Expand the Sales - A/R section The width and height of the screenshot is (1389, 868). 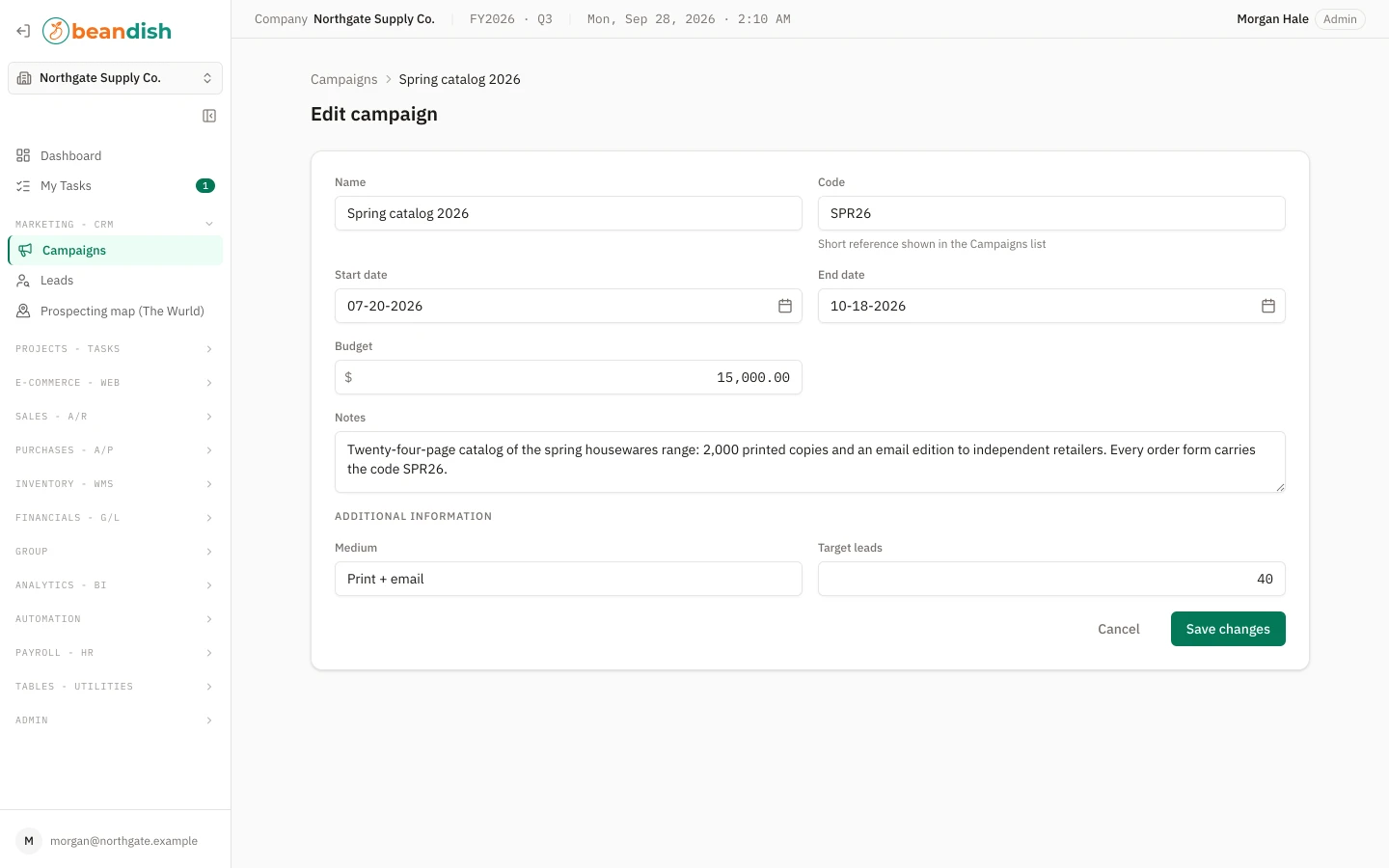click(115, 417)
